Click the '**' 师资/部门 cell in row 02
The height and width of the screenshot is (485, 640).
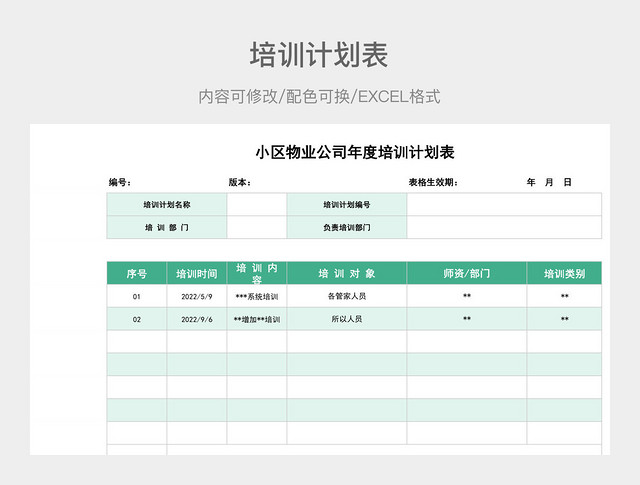pyautogui.click(x=467, y=319)
